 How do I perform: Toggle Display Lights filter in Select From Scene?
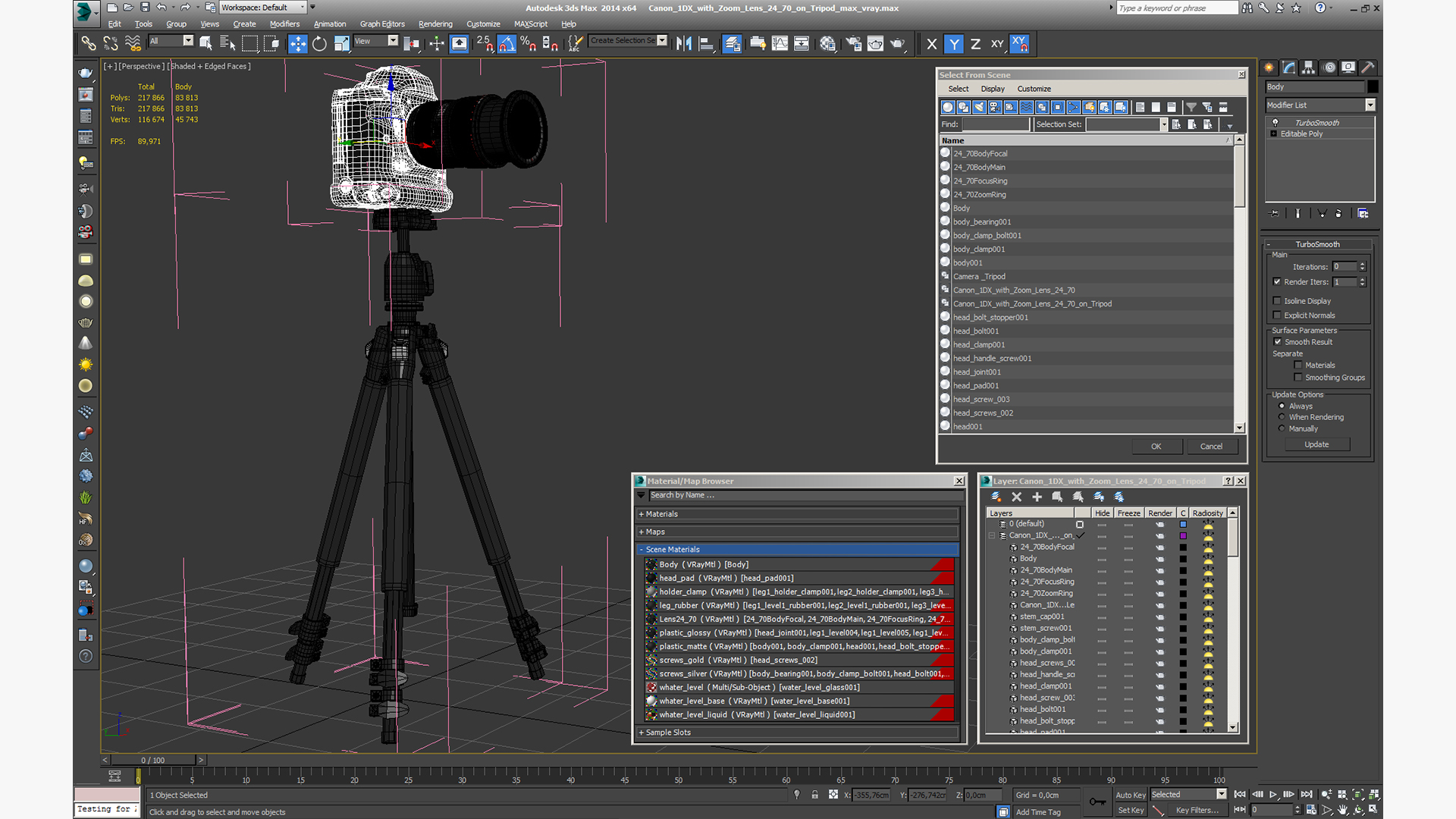coord(979,107)
